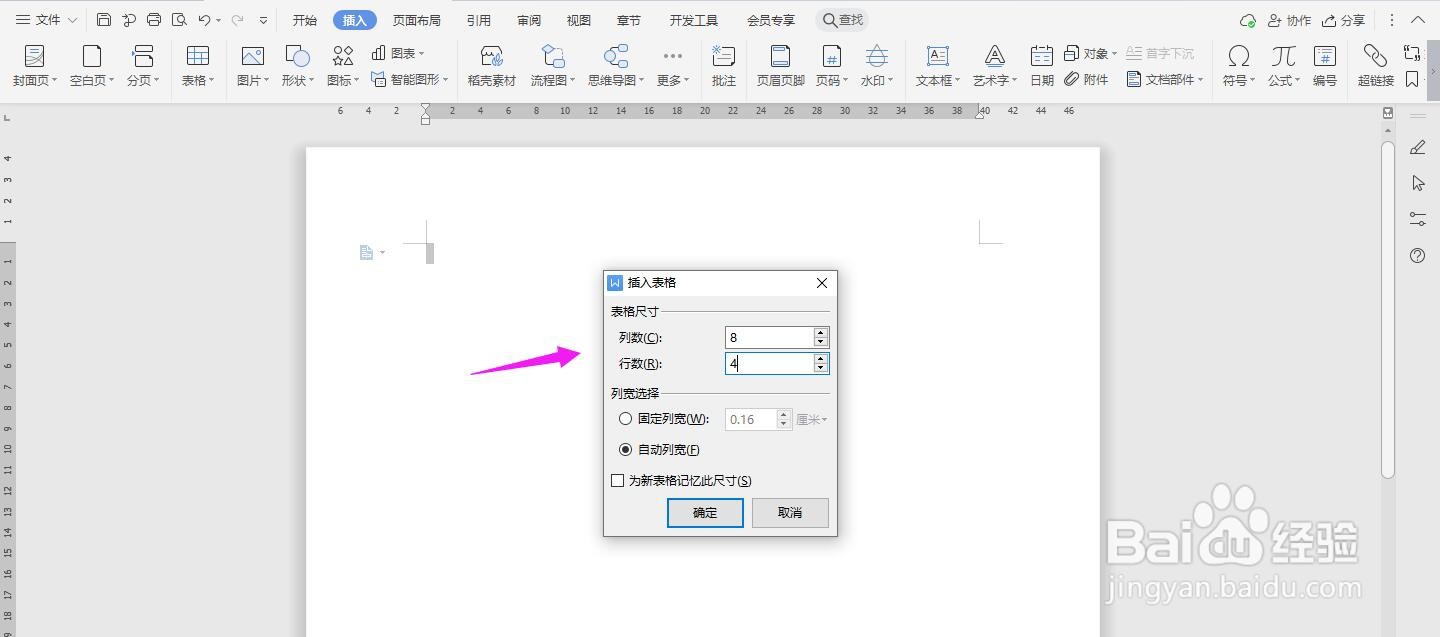This screenshot has width=1440, height=637.
Task: Confirm the table with 确定 button
Action: tap(705, 512)
